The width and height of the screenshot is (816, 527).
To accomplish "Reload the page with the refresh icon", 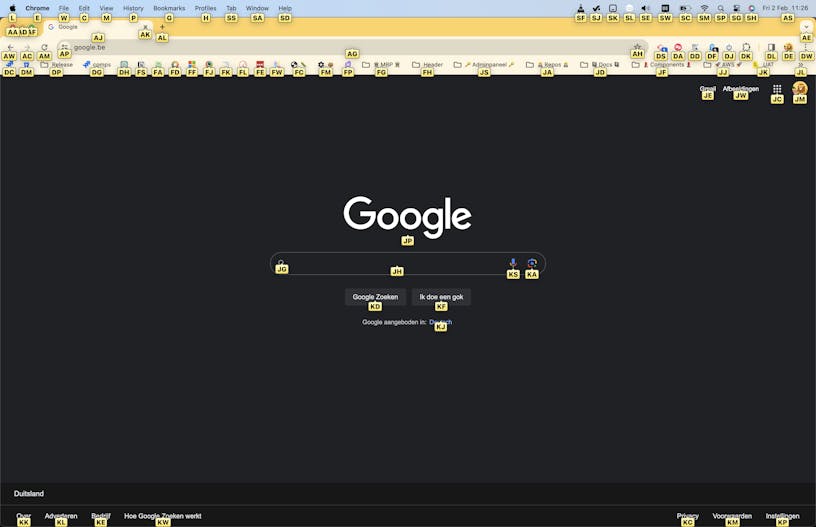I will click(44, 47).
